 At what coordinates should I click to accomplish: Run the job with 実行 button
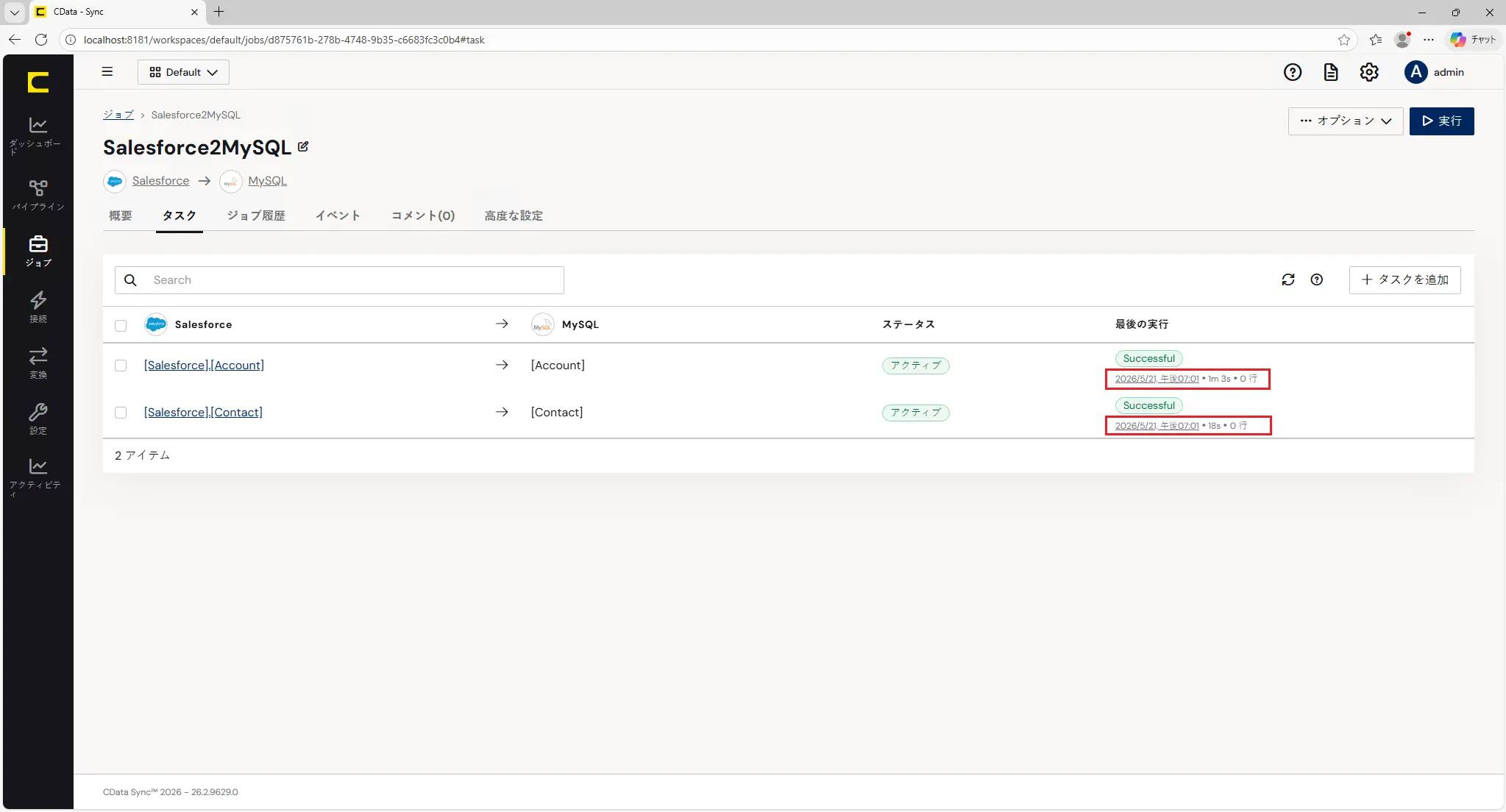pos(1442,121)
